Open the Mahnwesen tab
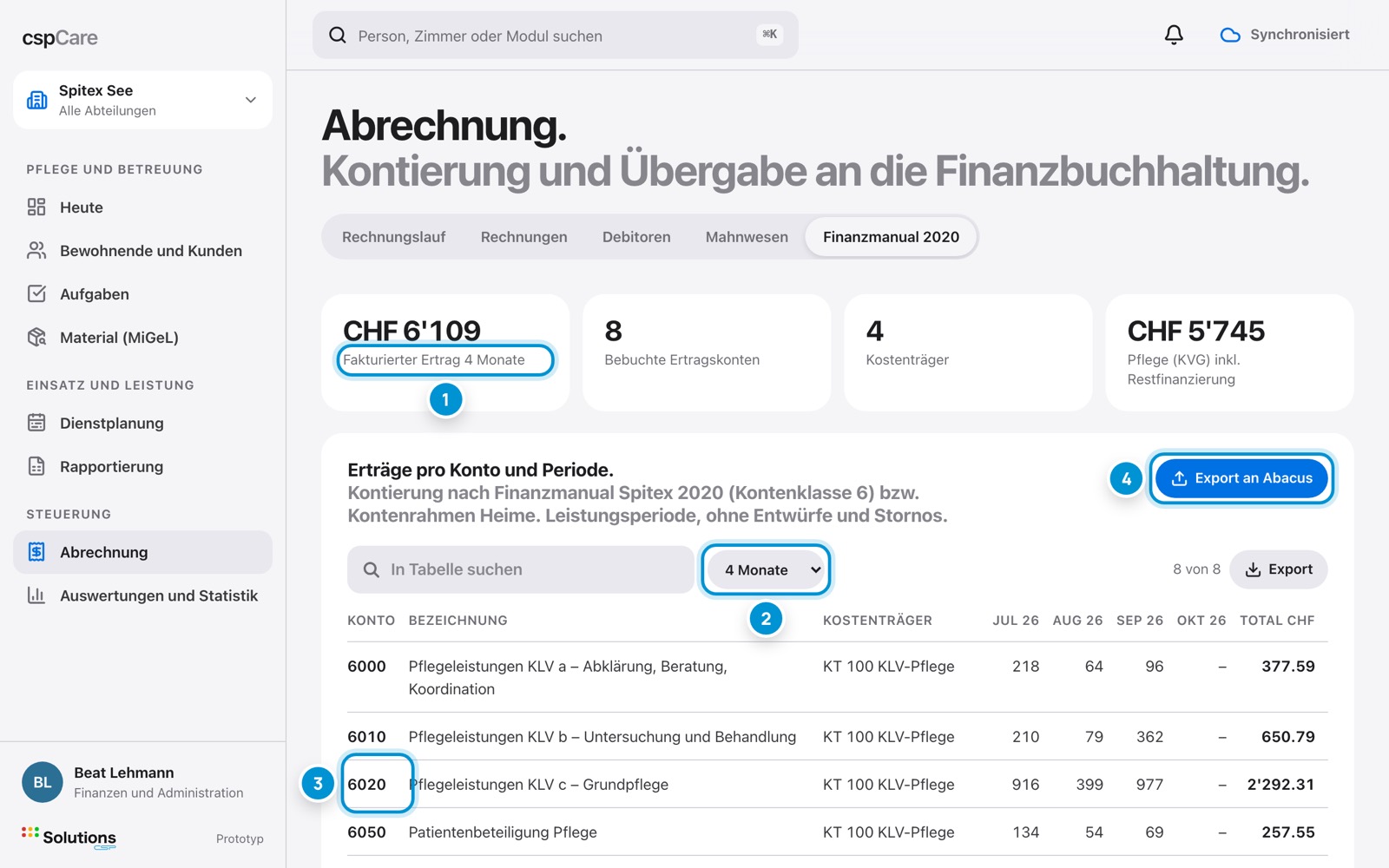Image resolution: width=1389 pixels, height=868 pixels. 747,237
